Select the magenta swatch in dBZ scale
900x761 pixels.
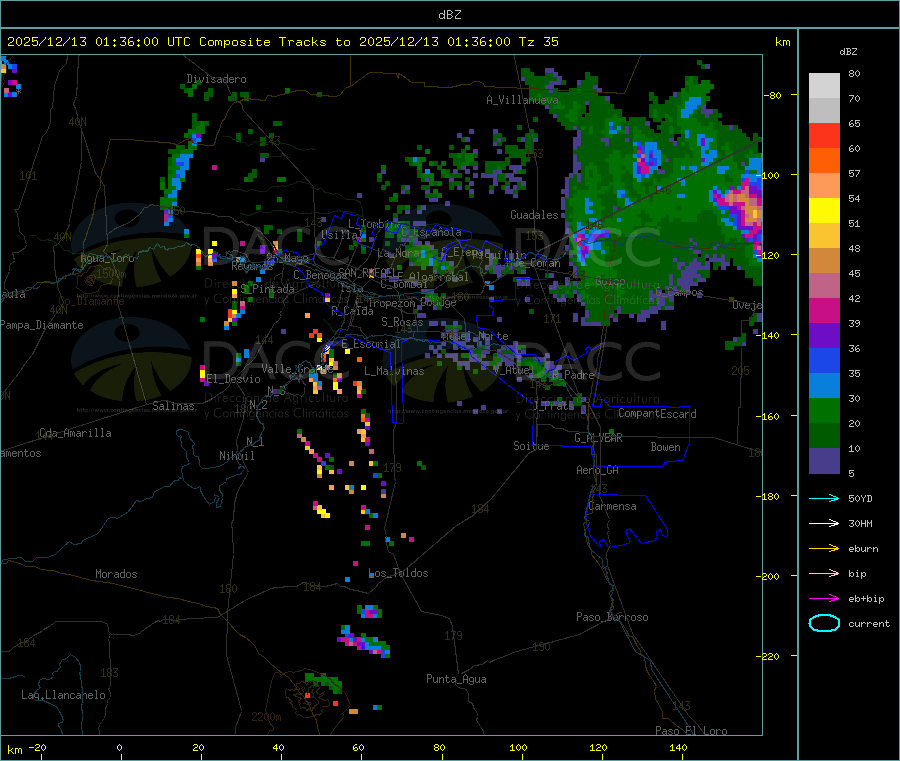coord(824,310)
